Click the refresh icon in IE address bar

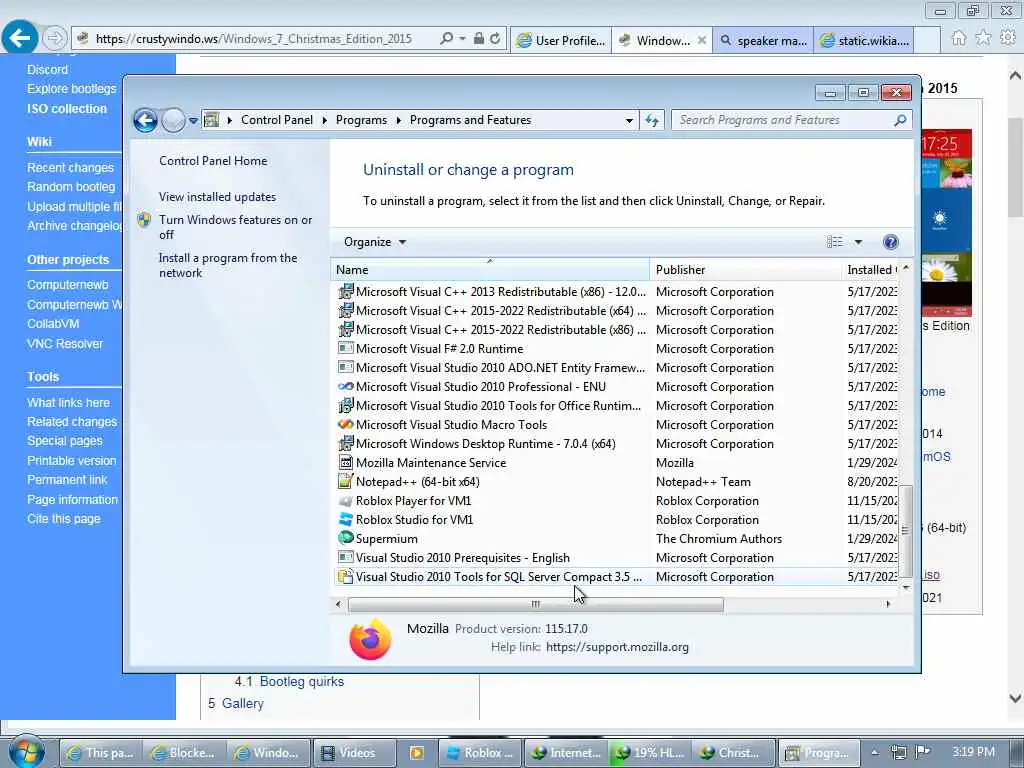[495, 39]
